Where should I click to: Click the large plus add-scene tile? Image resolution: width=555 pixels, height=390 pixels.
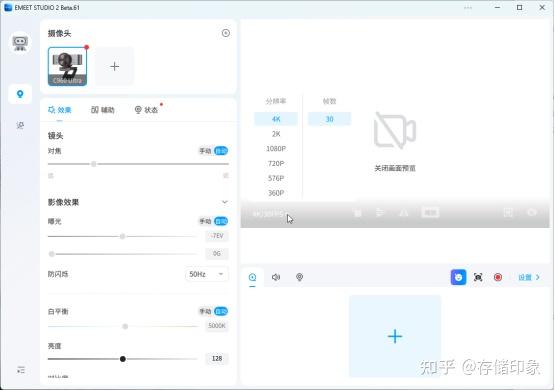395,336
